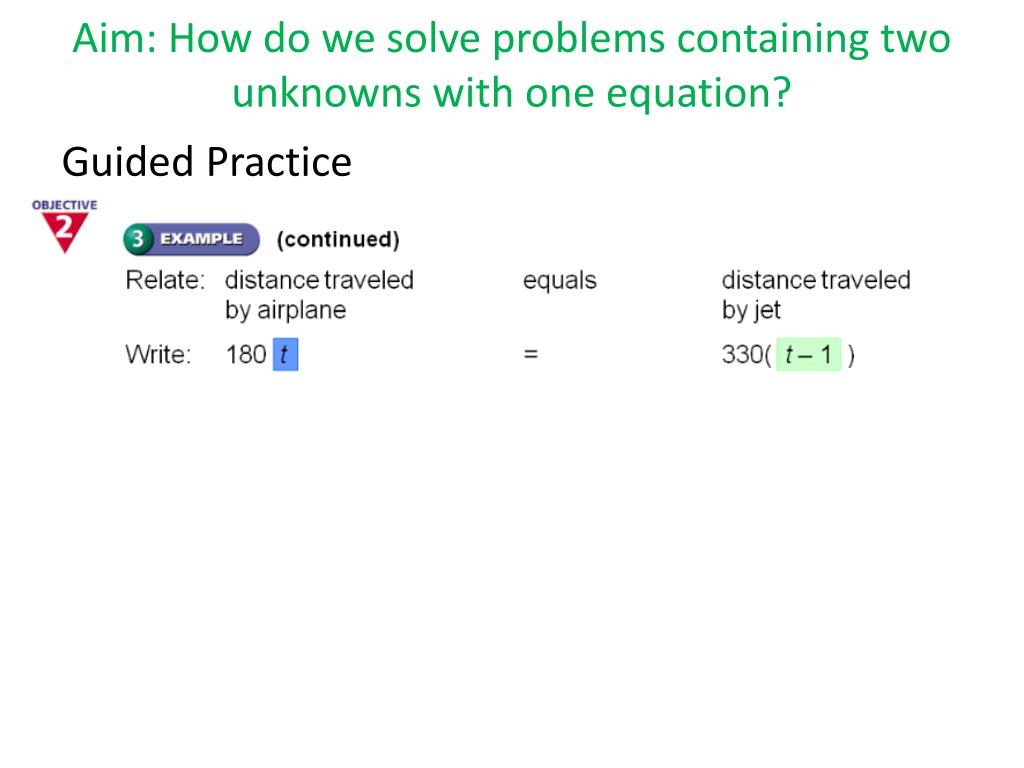Screen dimensions: 1024x768
Task: Click 'by airplane' text line
Action: [x=285, y=310]
